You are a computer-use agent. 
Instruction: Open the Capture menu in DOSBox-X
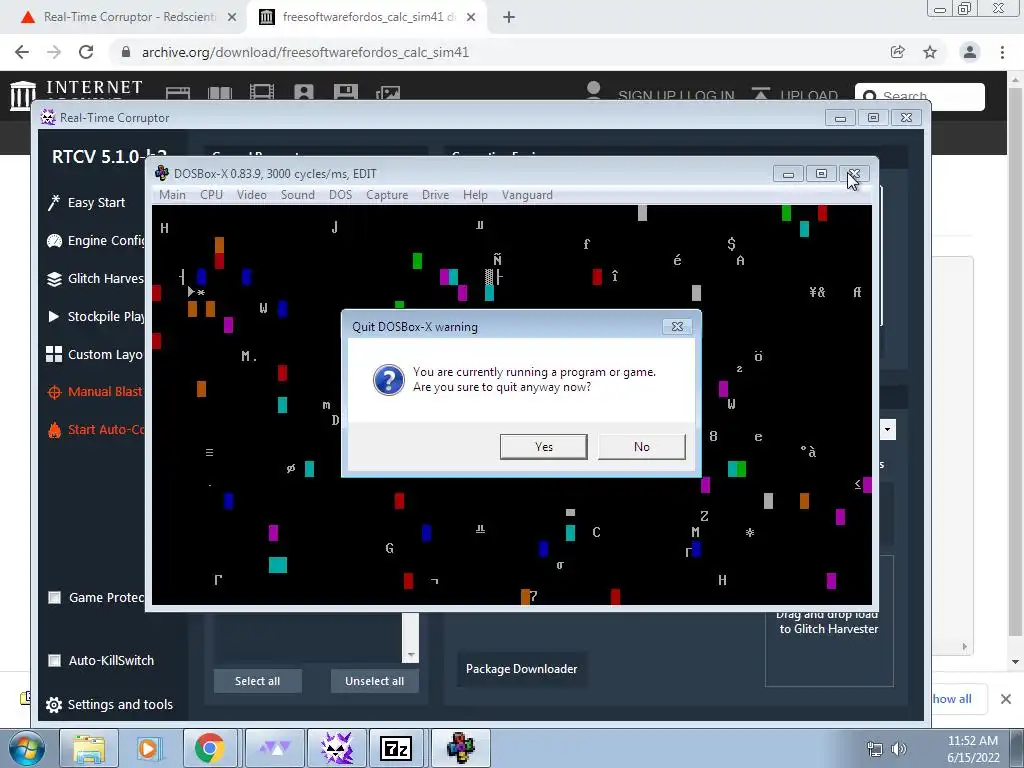tap(387, 195)
